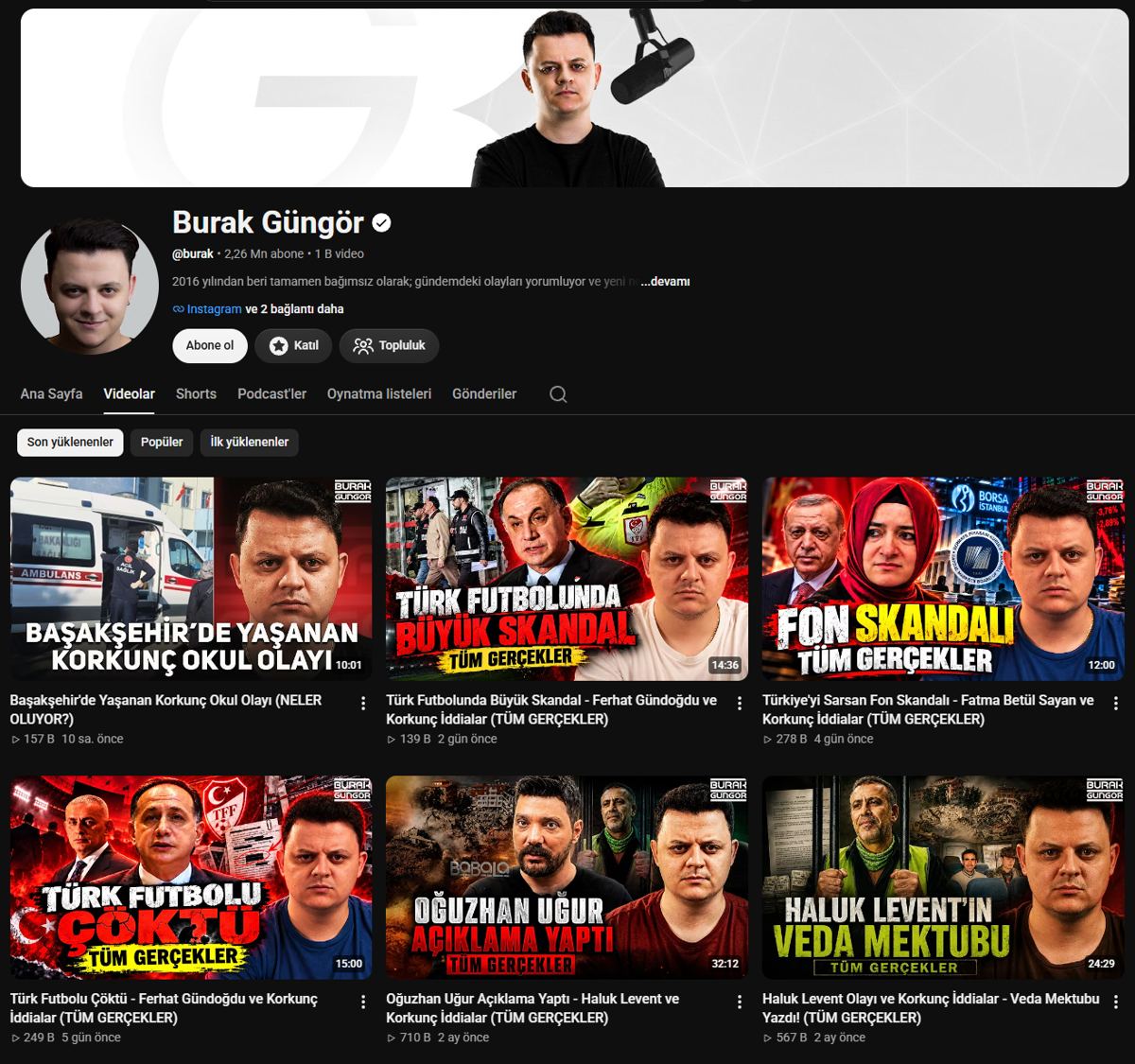Open options menu for Oğuzhan Uğur Açıklama video

740,1002
